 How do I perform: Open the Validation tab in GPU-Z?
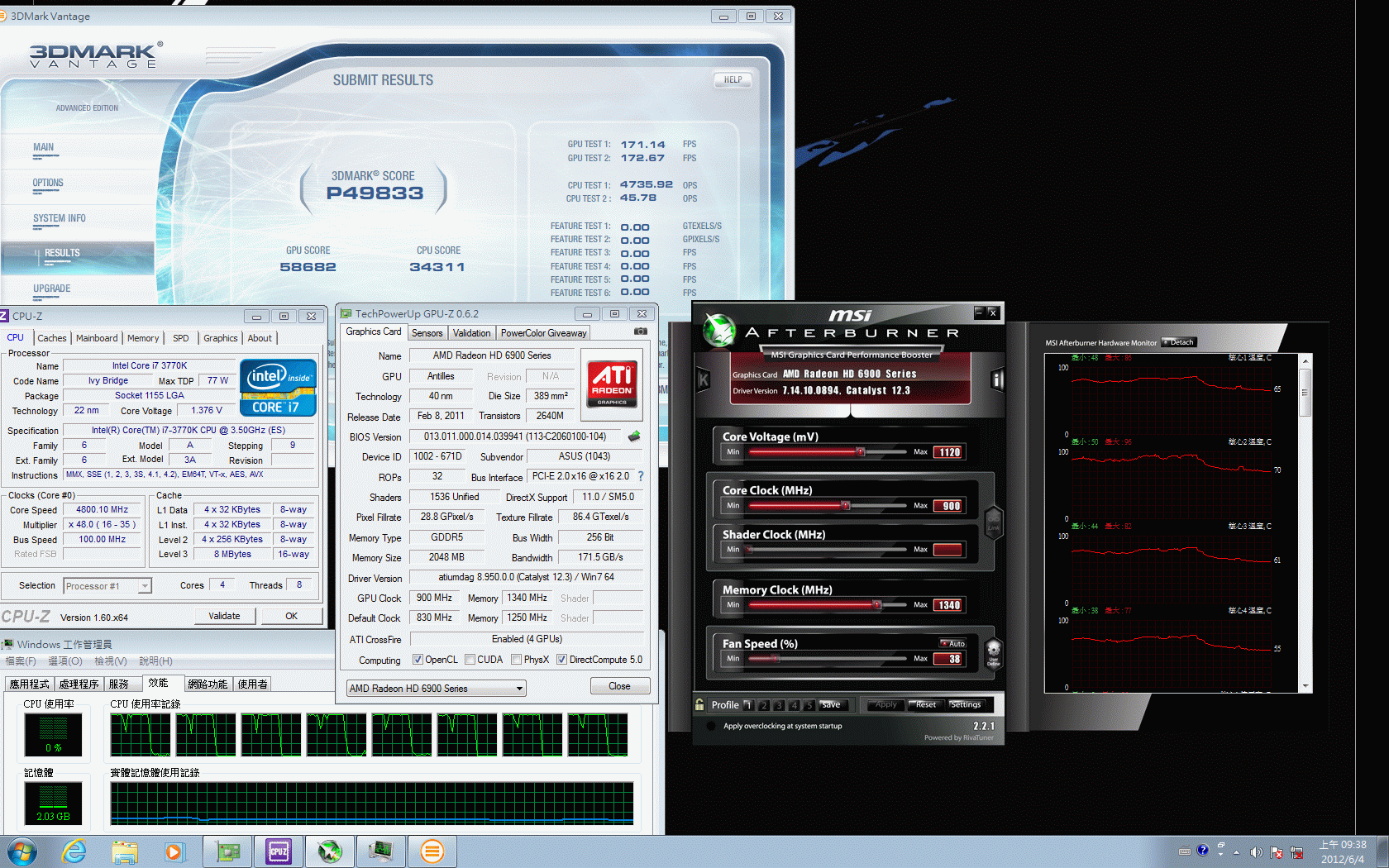tap(471, 333)
